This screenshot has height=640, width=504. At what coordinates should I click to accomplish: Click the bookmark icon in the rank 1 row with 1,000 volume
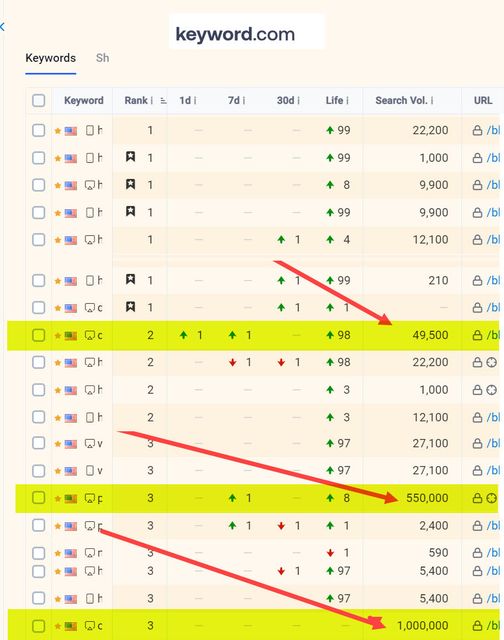pos(131,156)
